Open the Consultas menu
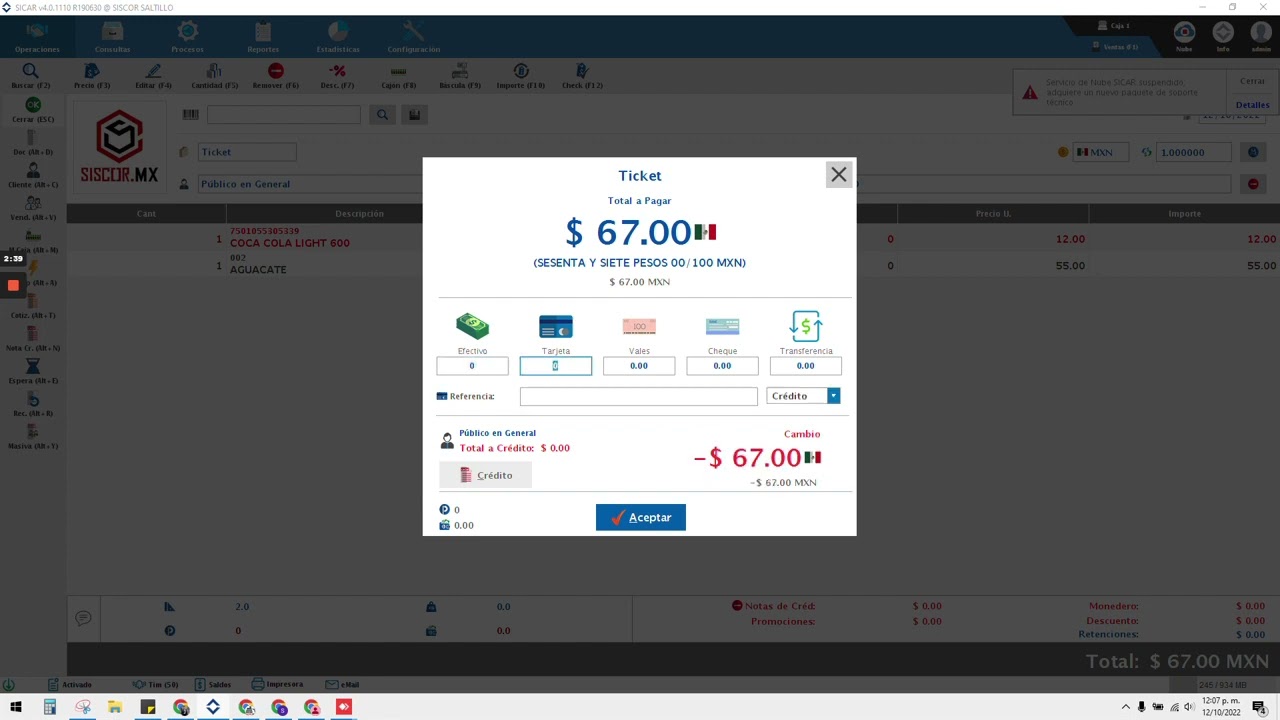The image size is (1280, 720). 113,38
